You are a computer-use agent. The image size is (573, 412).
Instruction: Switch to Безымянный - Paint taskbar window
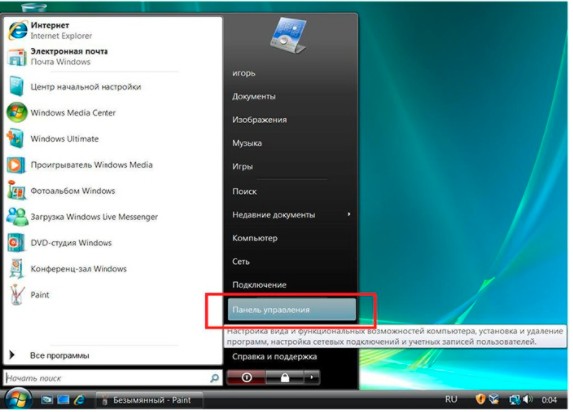[x=149, y=400]
